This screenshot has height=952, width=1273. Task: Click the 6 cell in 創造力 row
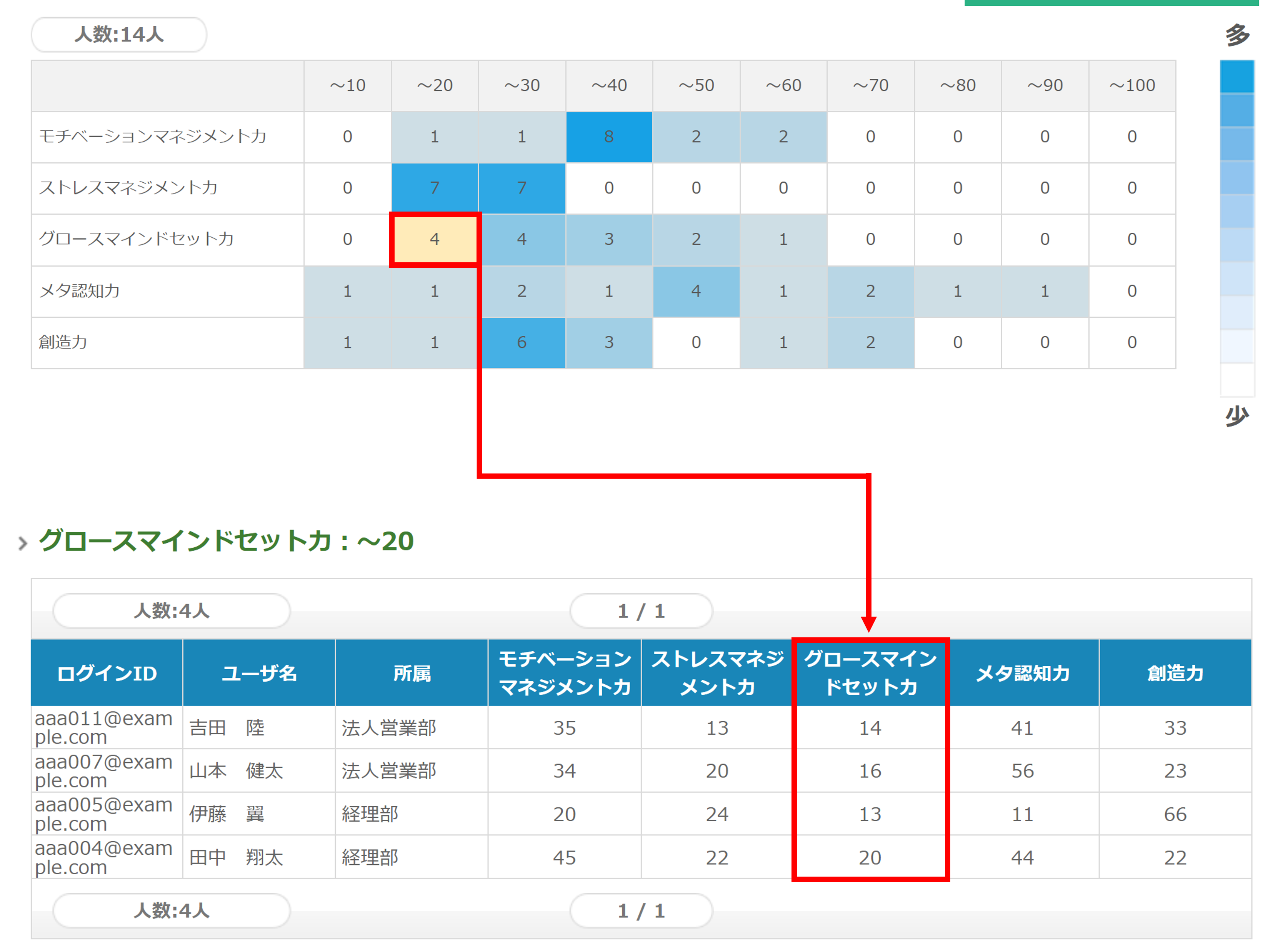[522, 342]
